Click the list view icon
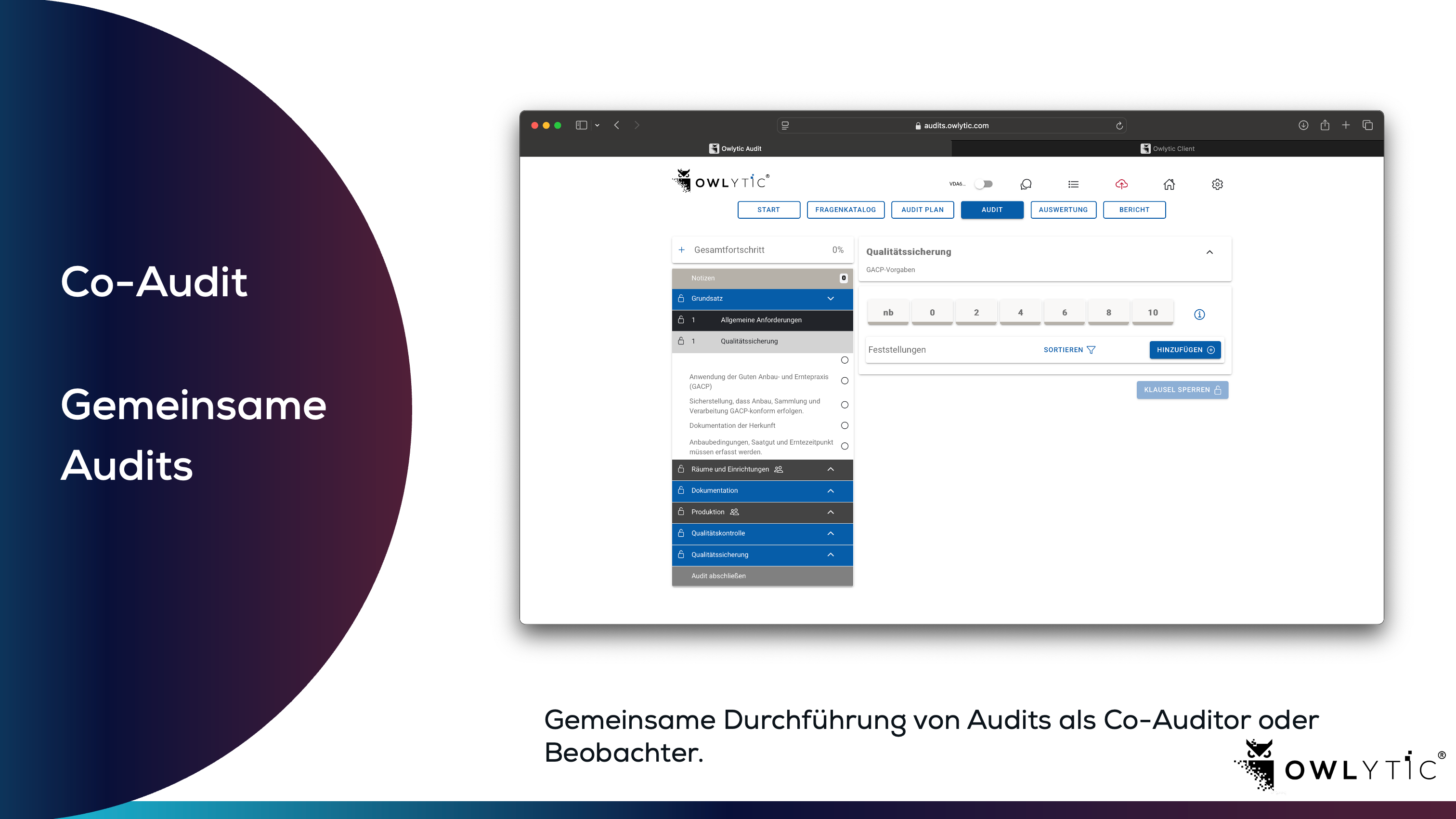Screen dimensions: 1456x819 [1073, 185]
